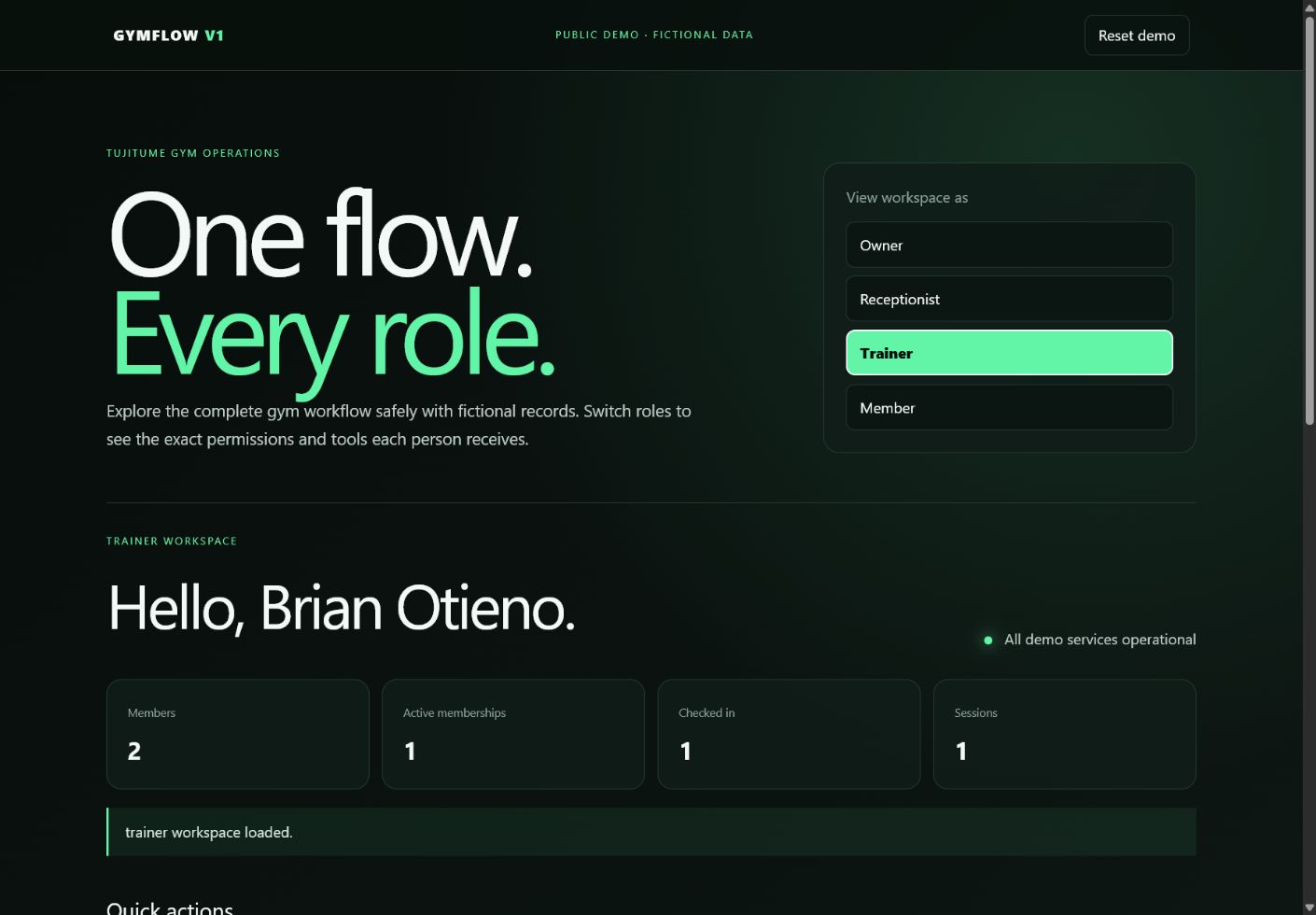The image size is (1316, 915).
Task: Click 'TUJITUME GYM OPERATIONS' label
Action: click(x=193, y=153)
